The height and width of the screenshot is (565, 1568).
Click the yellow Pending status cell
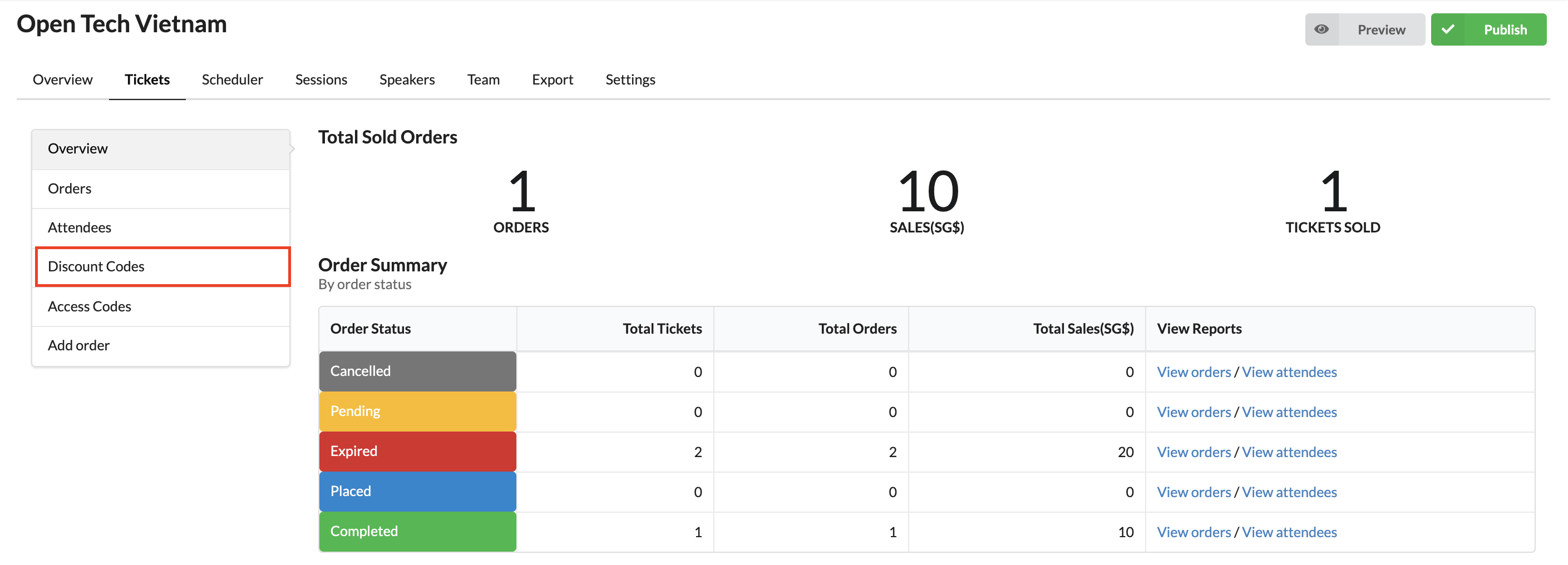(x=417, y=412)
